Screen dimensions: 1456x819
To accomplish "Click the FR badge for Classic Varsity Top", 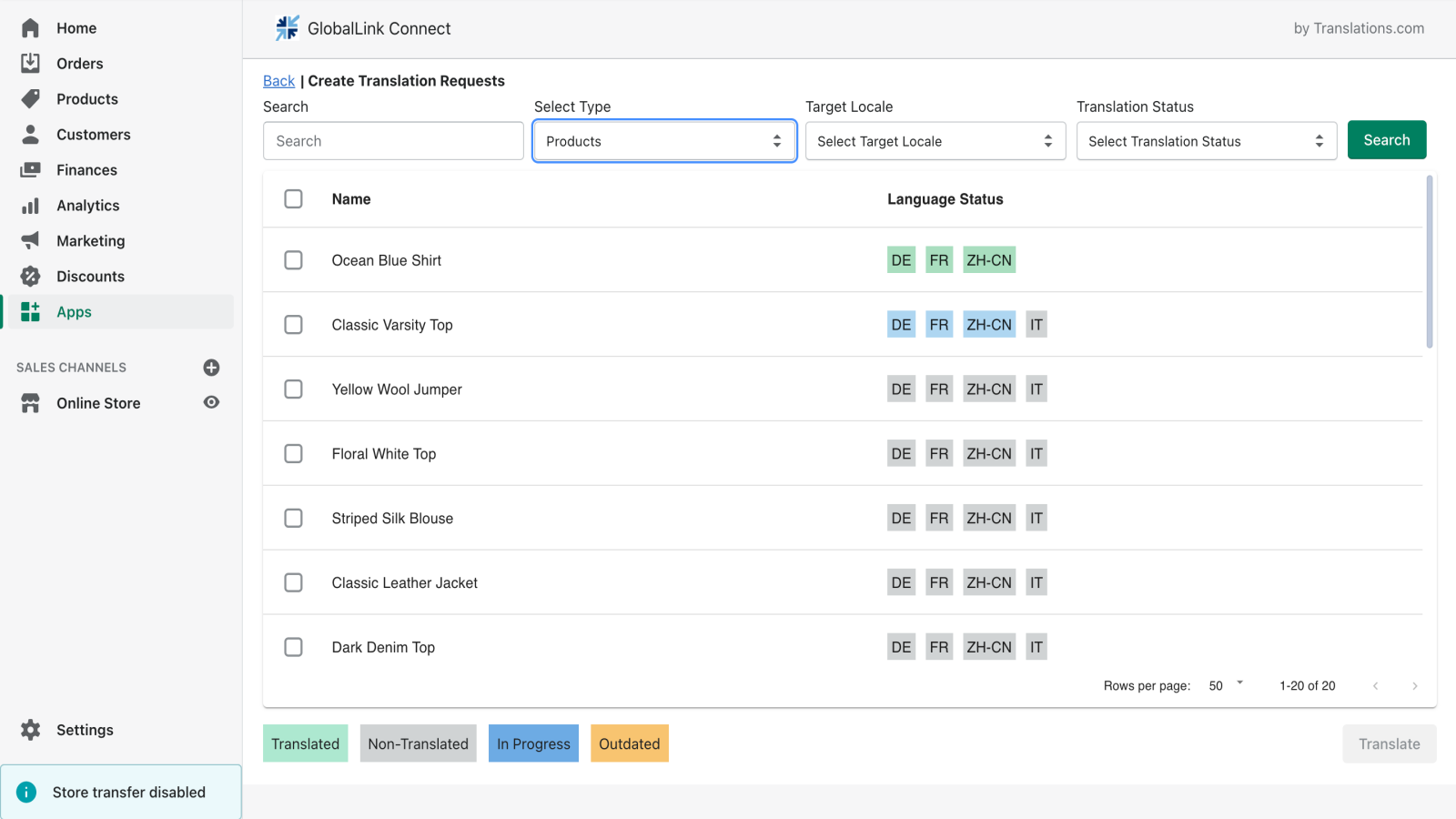I will (939, 325).
